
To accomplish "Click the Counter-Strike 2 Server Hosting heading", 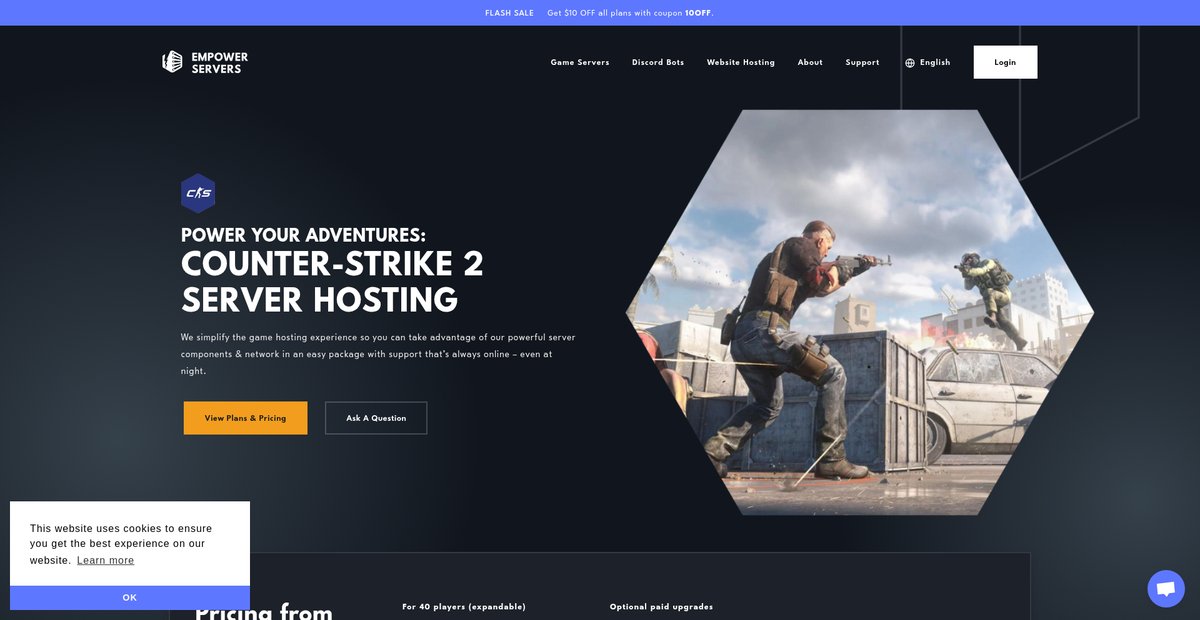I will click(332, 282).
